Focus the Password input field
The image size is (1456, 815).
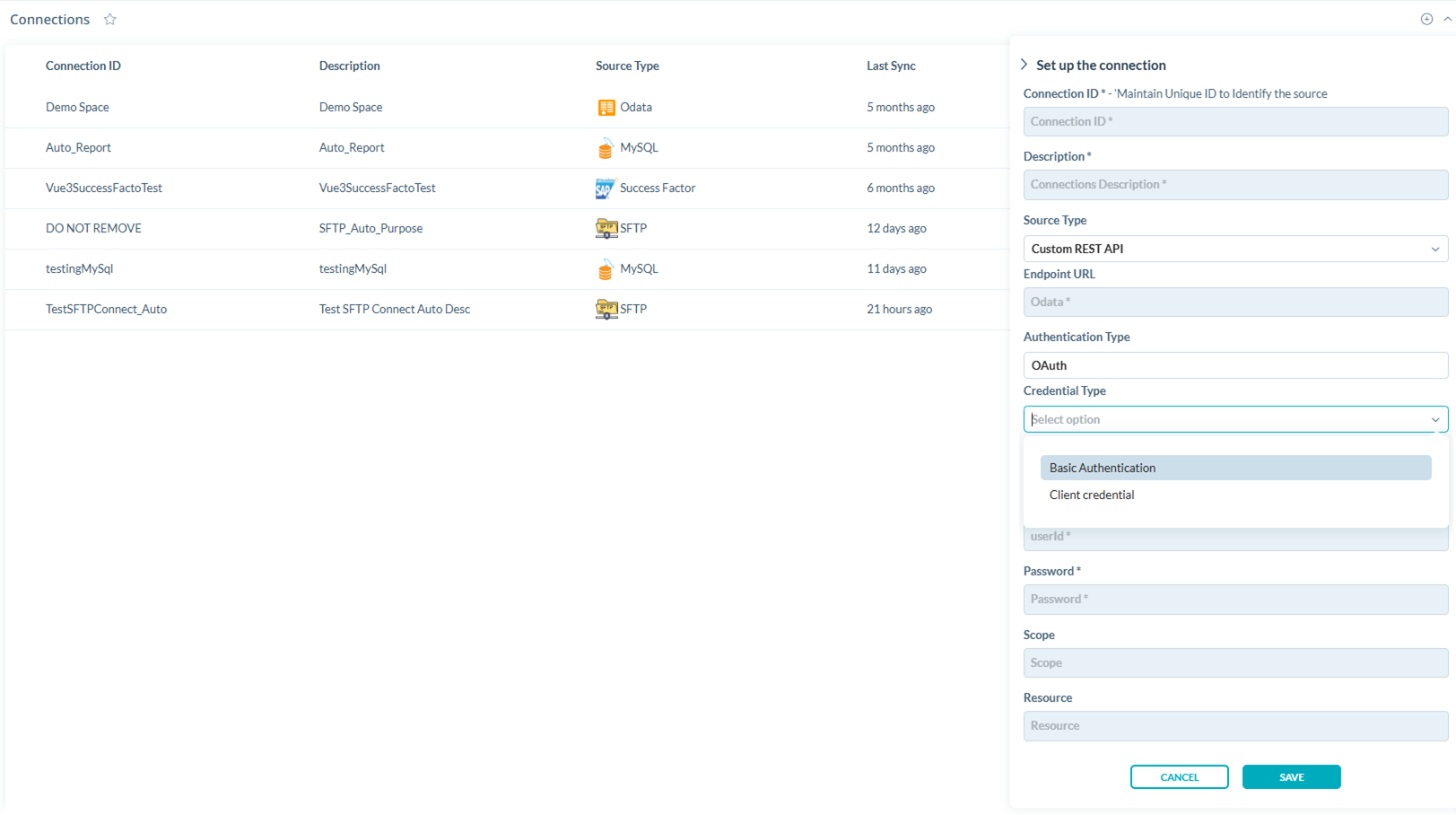point(1234,600)
